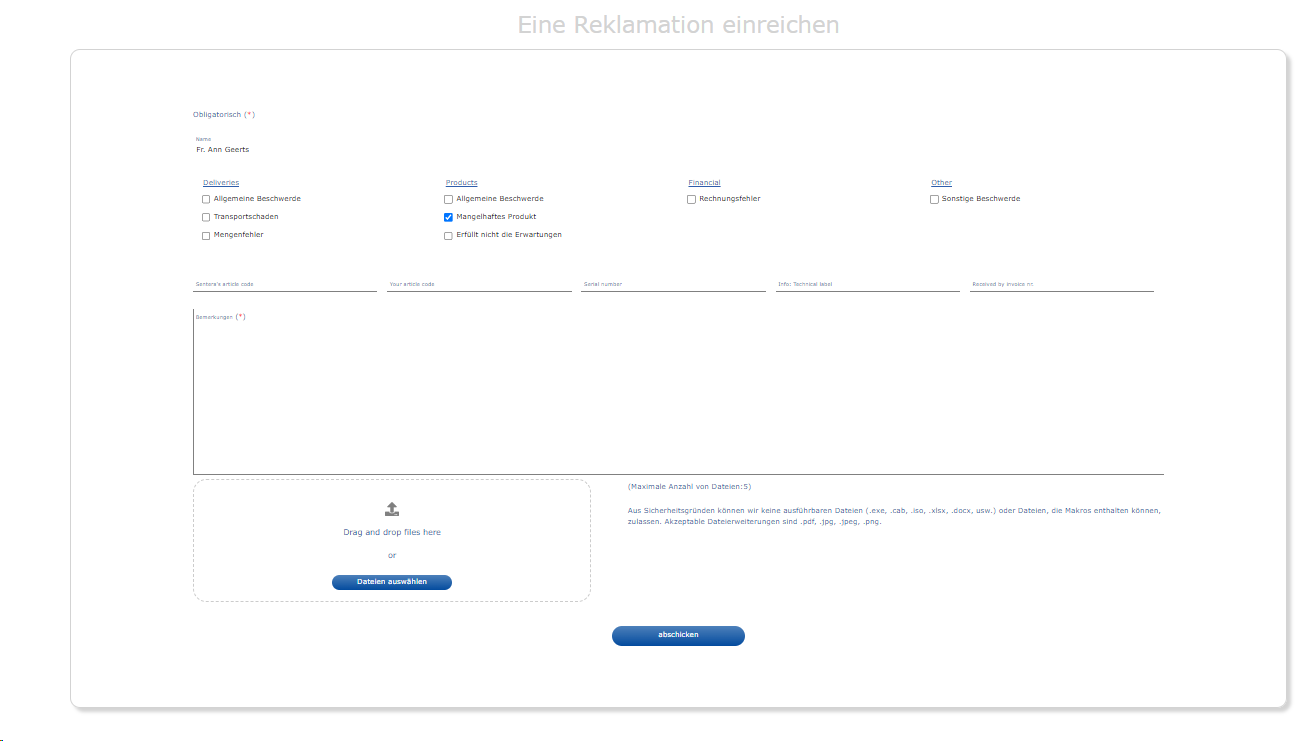Enable the Mengenfehler checkbox
Screen dimensions: 1316x741
(206, 235)
